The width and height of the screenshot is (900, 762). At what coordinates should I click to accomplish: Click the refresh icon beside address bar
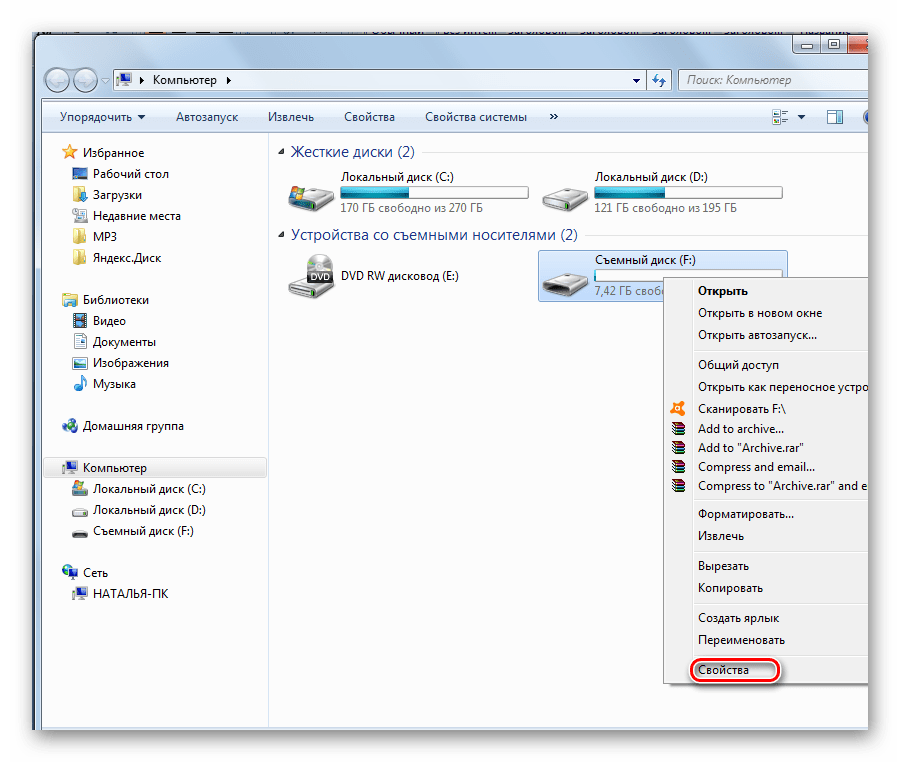click(659, 80)
